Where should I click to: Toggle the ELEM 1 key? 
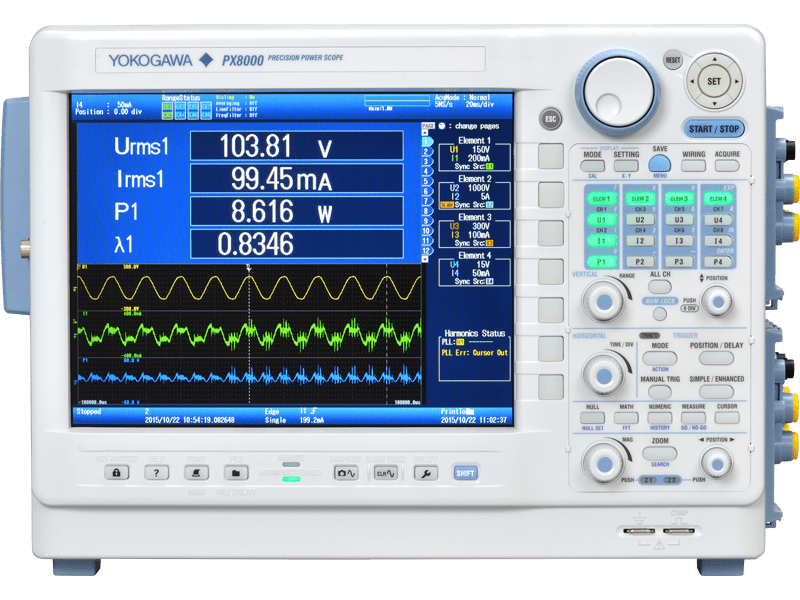[x=602, y=198]
